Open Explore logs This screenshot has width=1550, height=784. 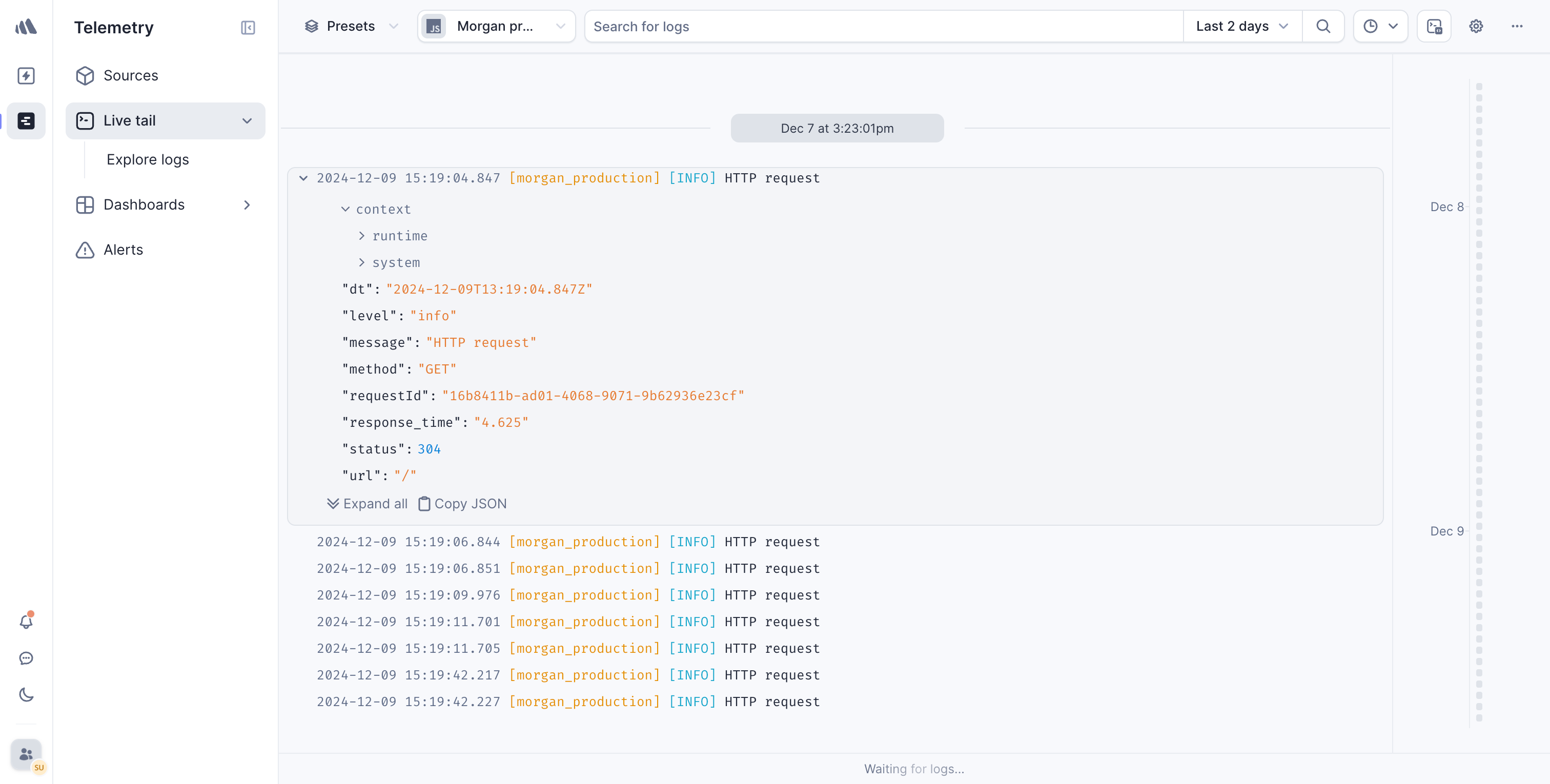(148, 159)
